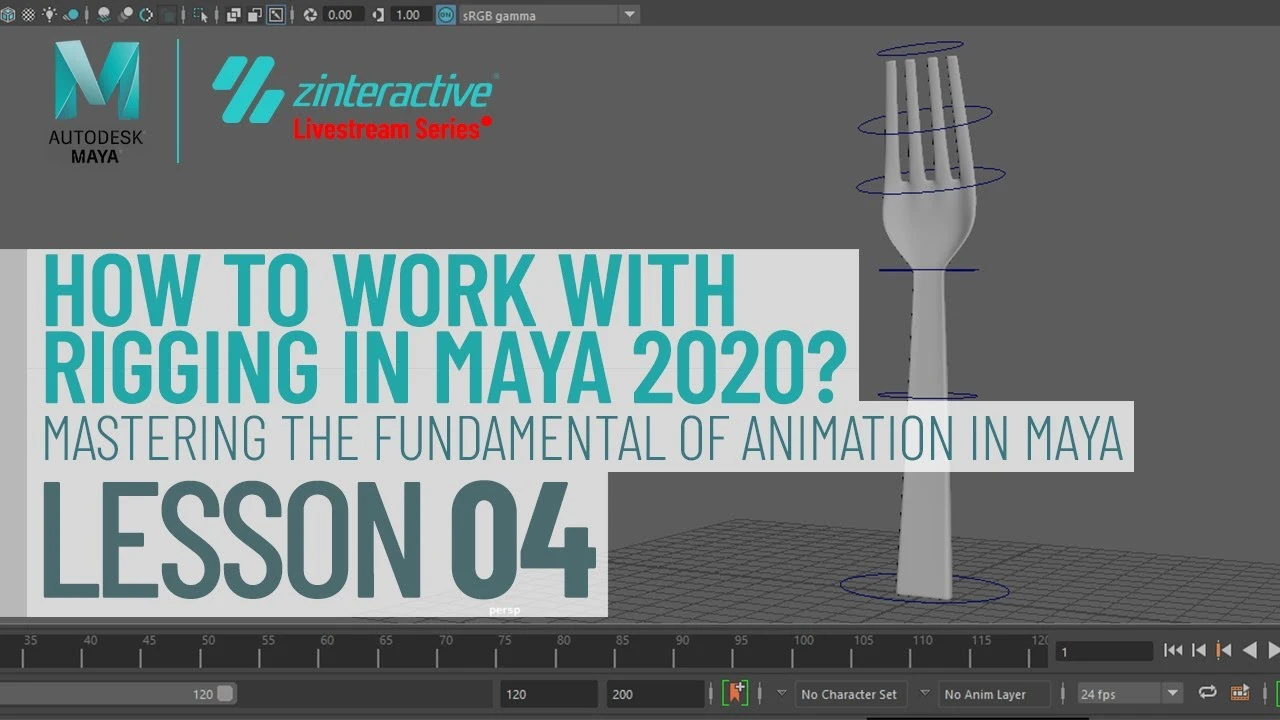Click the orange bookmark icon

tap(735, 693)
